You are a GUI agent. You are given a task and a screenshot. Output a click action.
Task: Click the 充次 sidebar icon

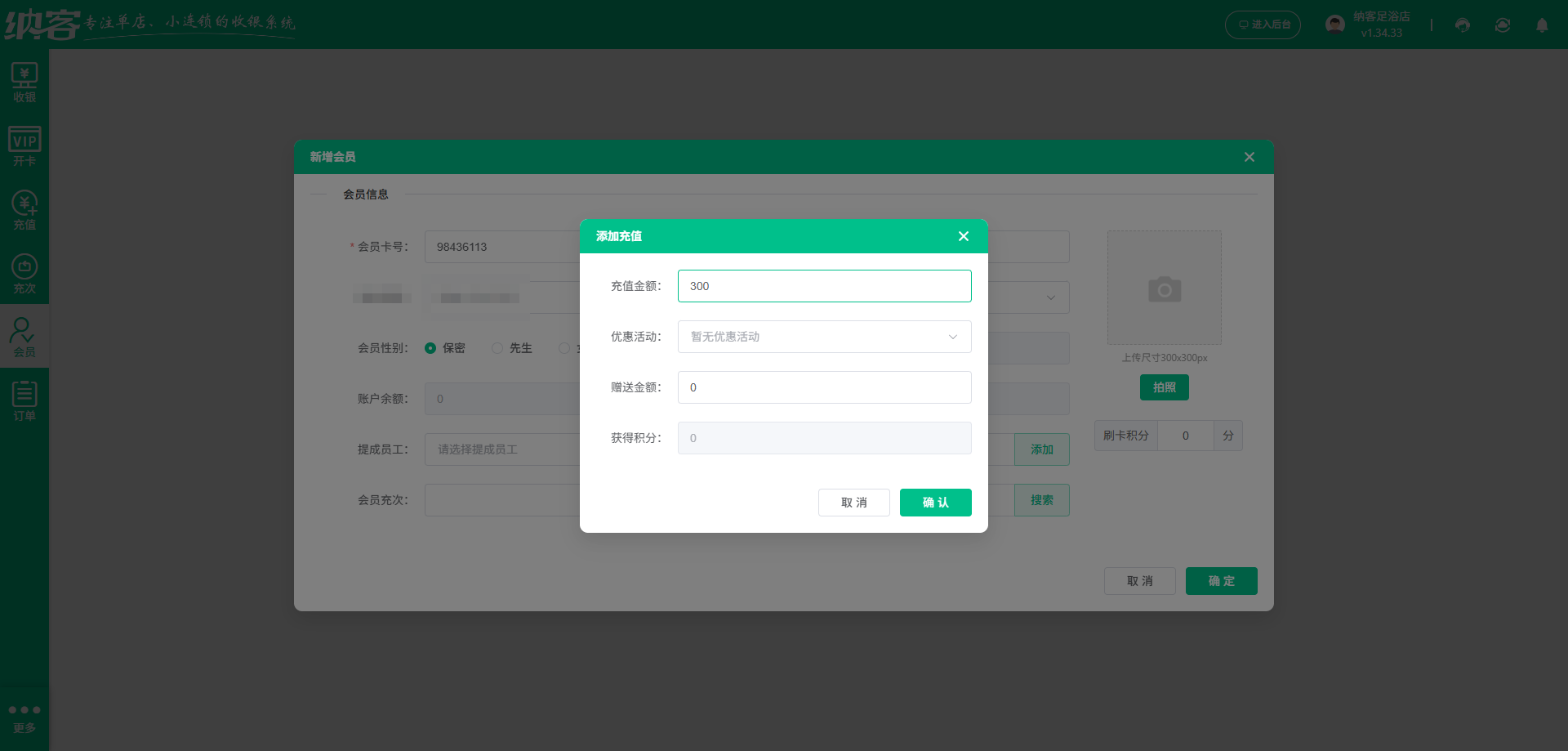[24, 274]
